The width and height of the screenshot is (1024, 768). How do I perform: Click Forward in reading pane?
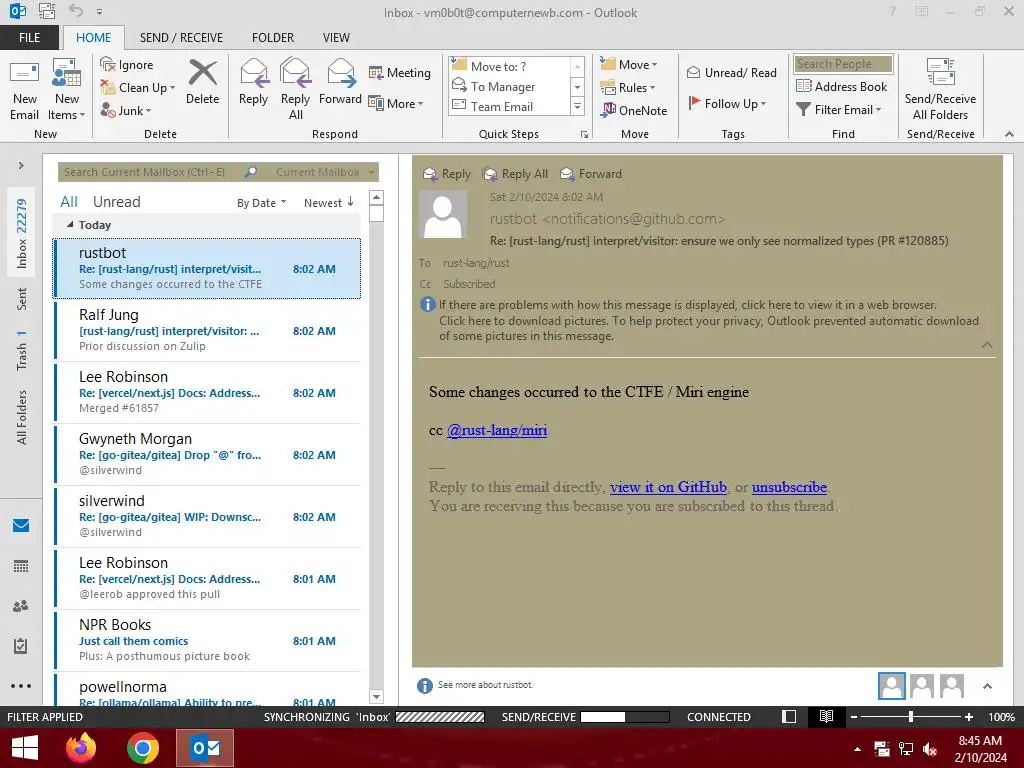click(x=591, y=174)
